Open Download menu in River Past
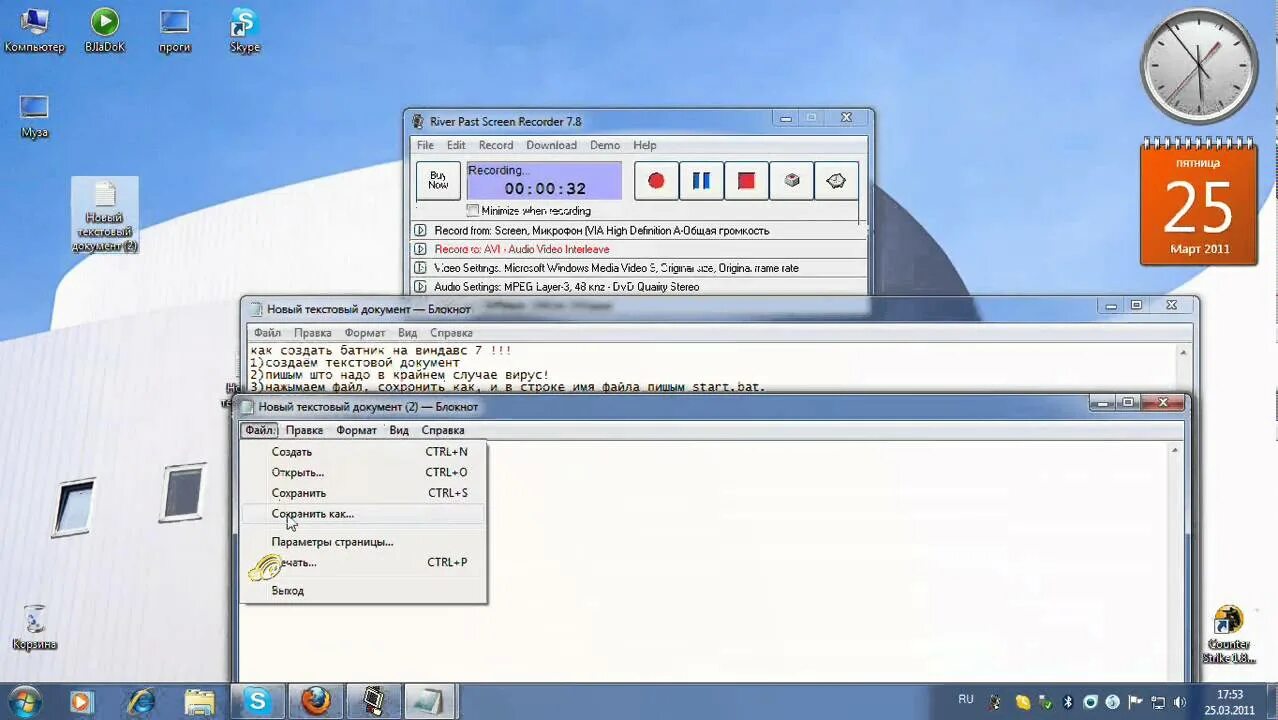The width and height of the screenshot is (1278, 720). [x=551, y=145]
